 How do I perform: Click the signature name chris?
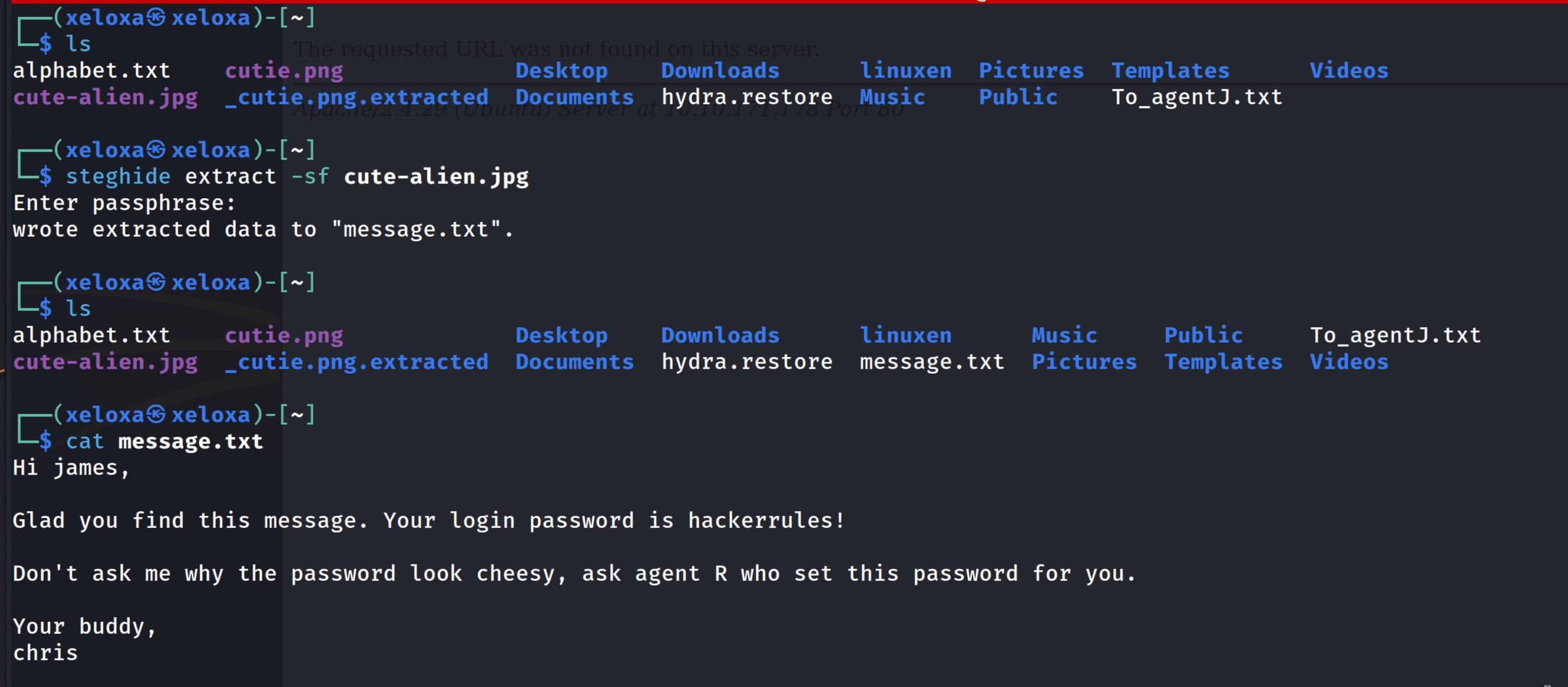[x=45, y=653]
